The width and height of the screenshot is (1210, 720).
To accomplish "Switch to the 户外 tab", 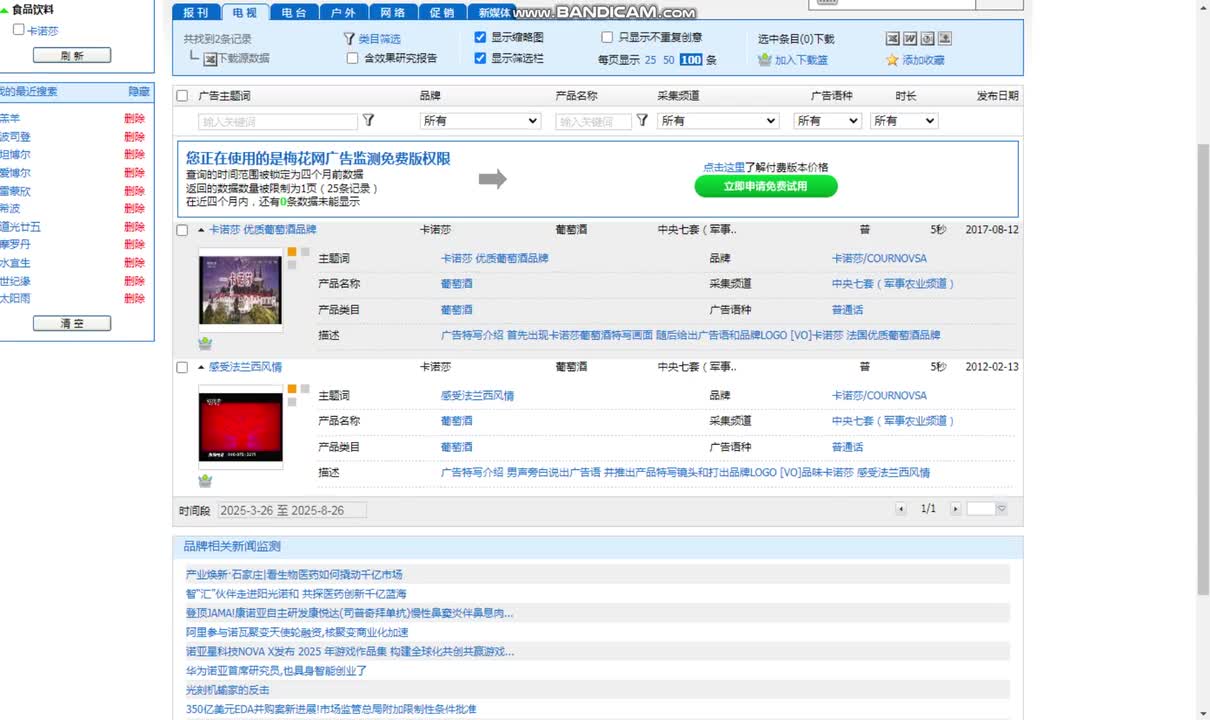I will click(x=343, y=13).
